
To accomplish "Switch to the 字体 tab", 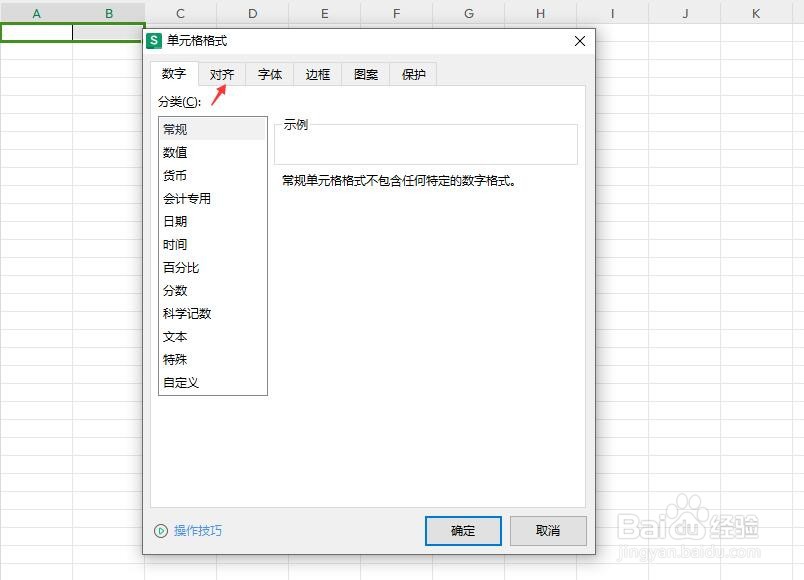I will coord(270,74).
